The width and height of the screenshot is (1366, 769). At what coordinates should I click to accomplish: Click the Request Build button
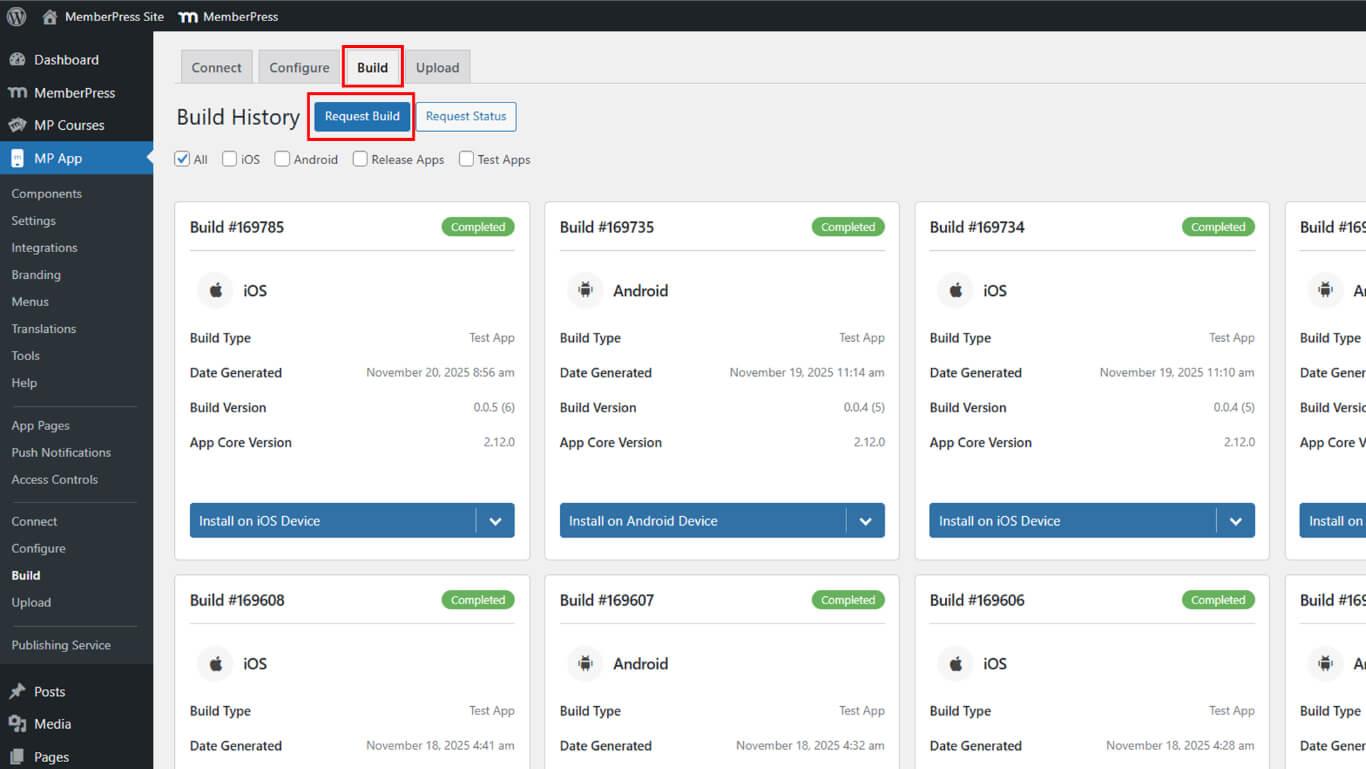click(362, 116)
